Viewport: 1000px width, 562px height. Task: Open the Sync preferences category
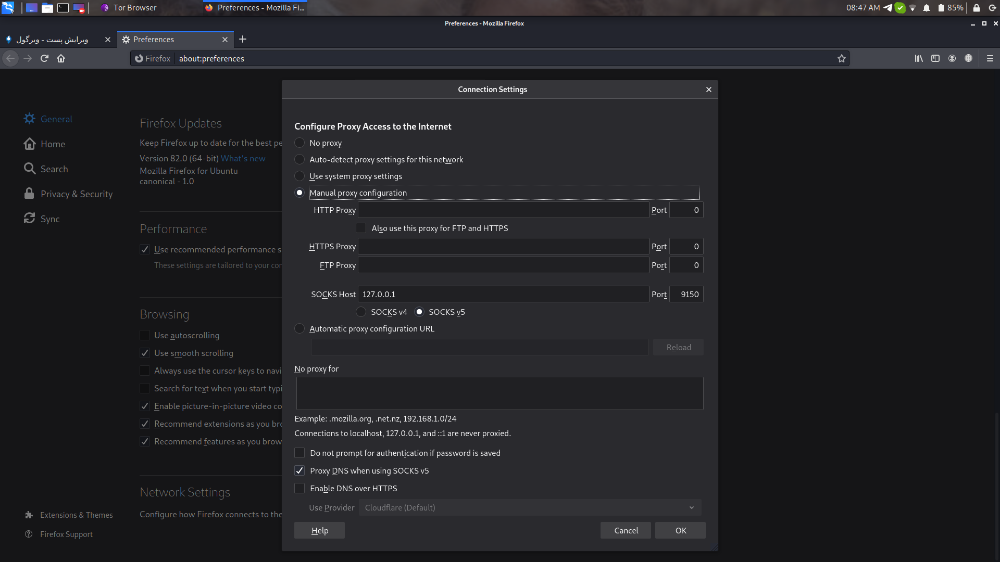(x=41, y=218)
